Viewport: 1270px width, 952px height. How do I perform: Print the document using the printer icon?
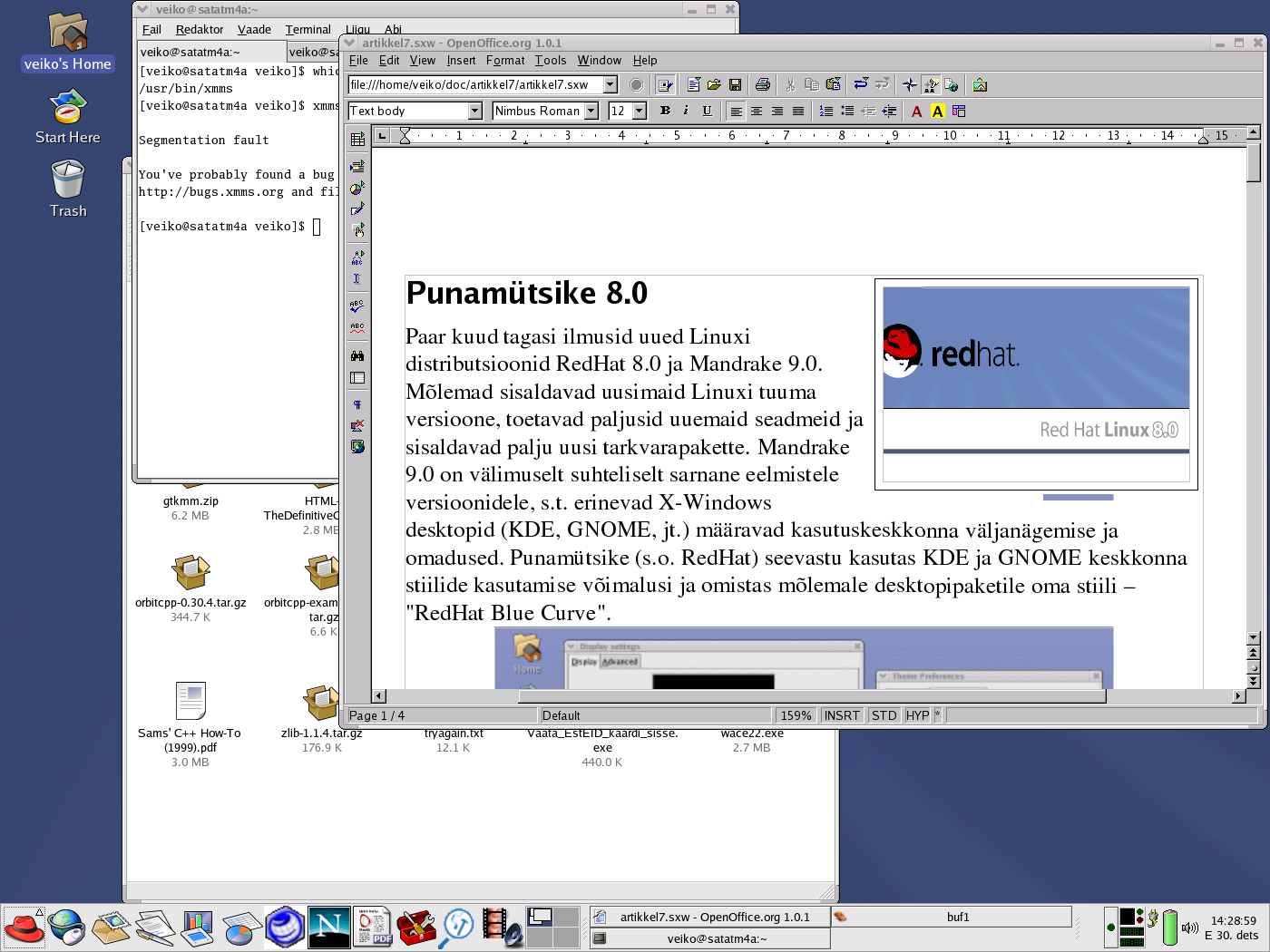763,85
